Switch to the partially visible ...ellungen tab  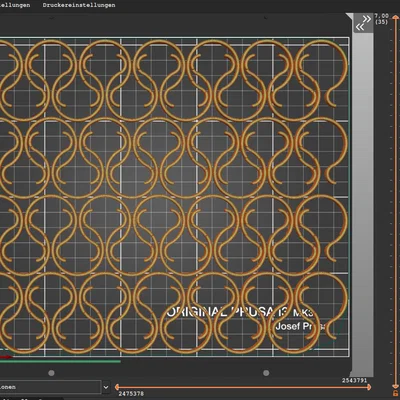pyautogui.click(x=15, y=5)
